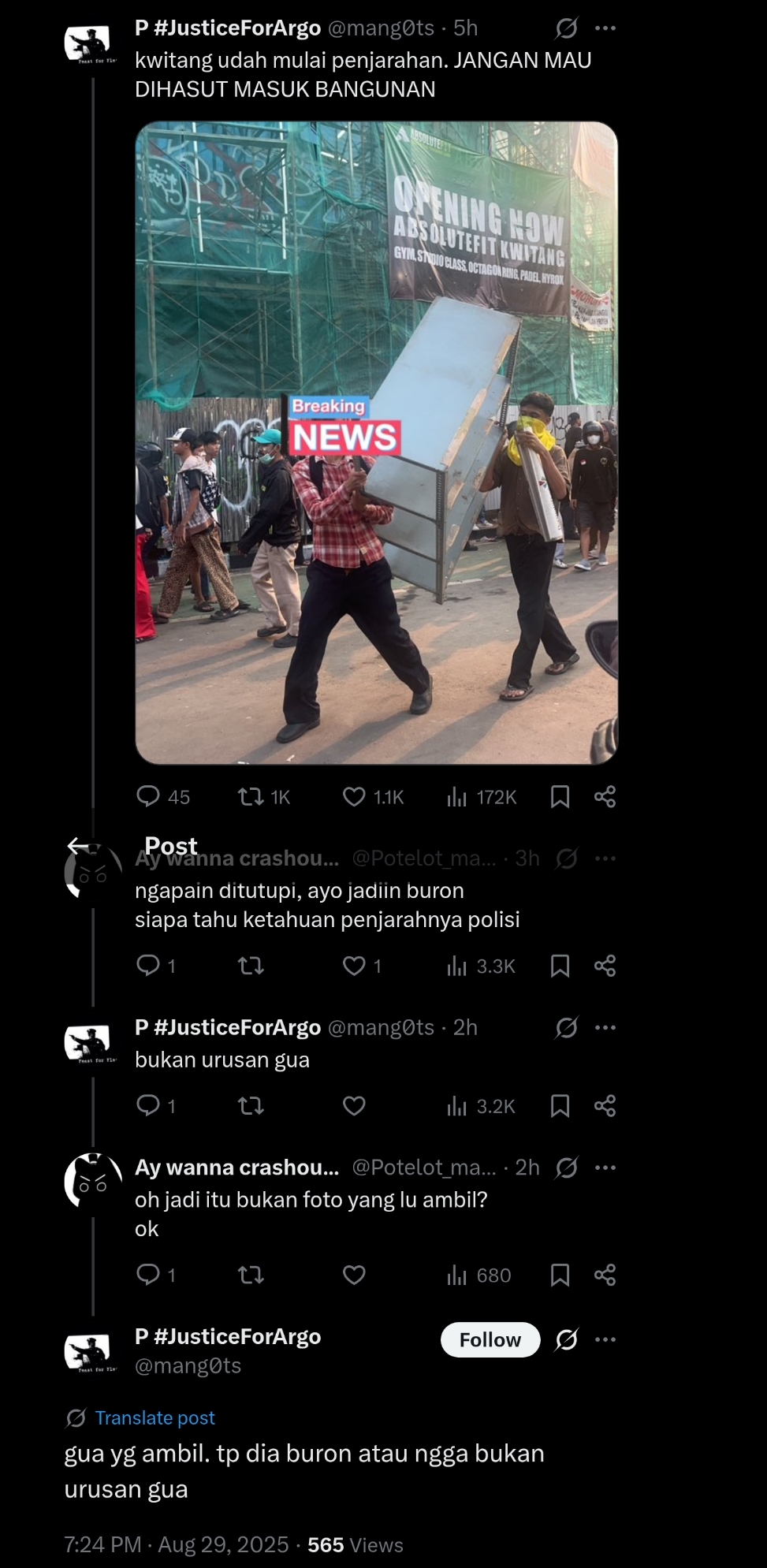Share the top post with 172K views
This screenshot has width=767, height=1568.
click(x=605, y=797)
